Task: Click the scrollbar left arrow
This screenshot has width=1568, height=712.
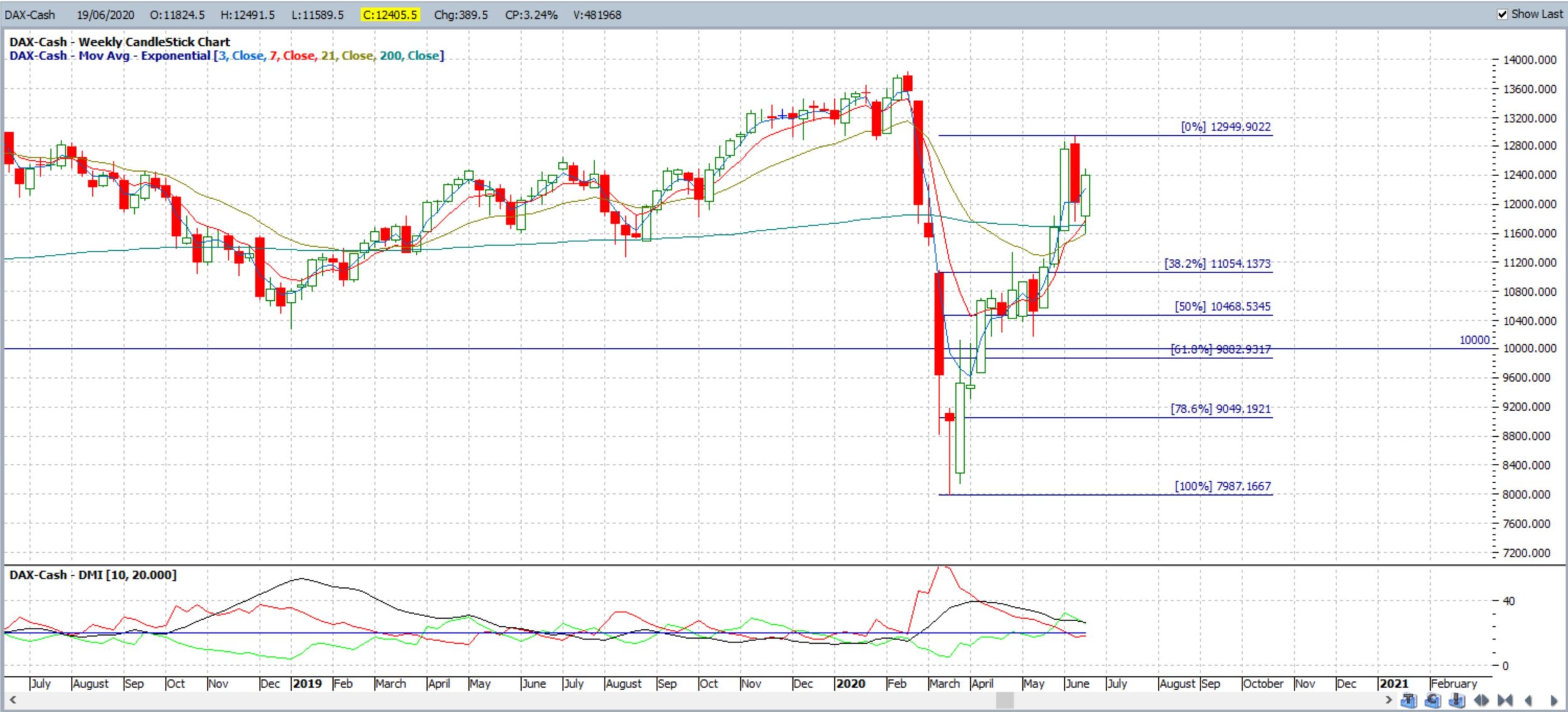Action: [x=12, y=700]
